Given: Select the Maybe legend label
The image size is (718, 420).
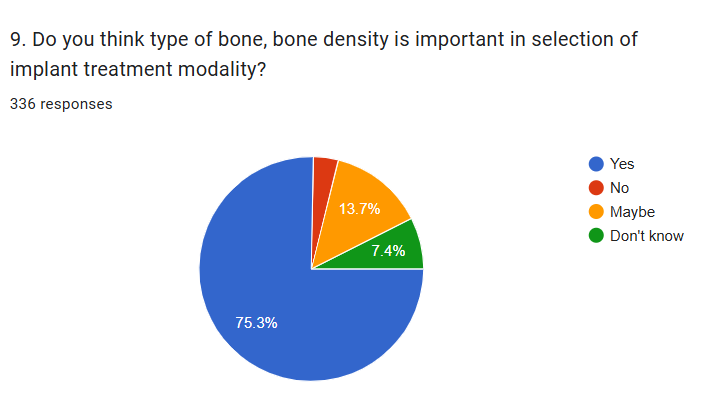Looking at the screenshot, I should pyautogui.click(x=631, y=212).
